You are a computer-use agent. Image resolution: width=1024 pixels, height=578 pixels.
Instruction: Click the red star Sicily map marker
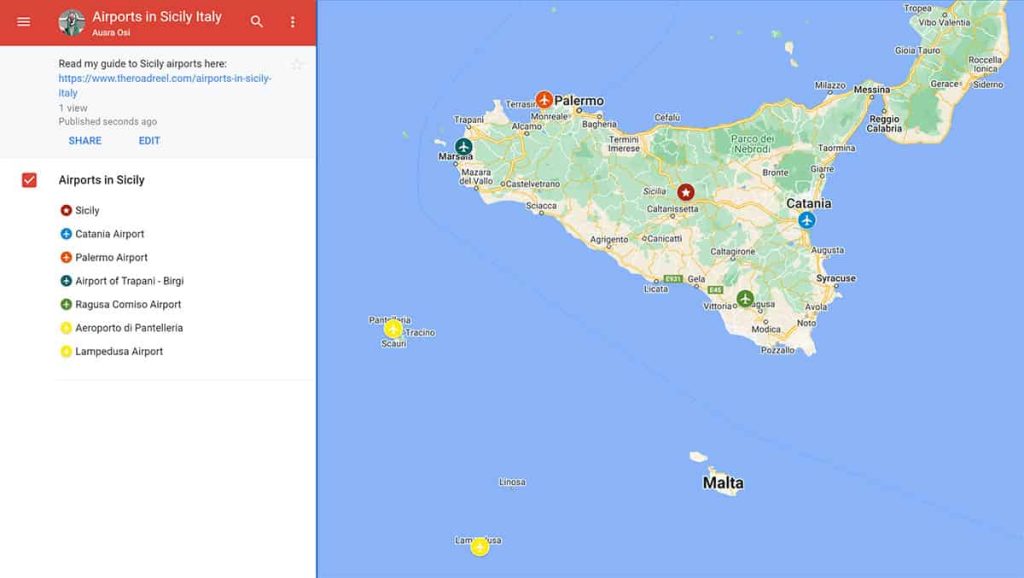[686, 192]
